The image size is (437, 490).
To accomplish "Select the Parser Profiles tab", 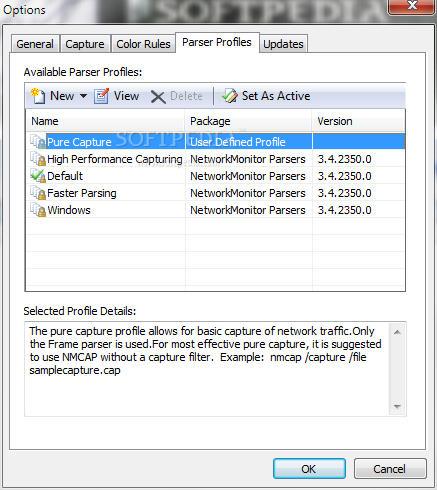I will [x=217, y=42].
